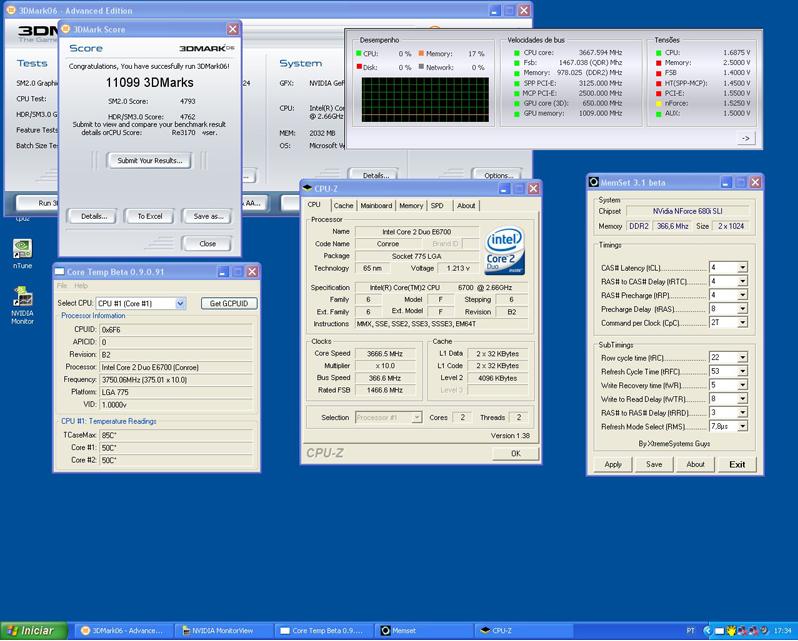
Task: Click Submit Your Results button
Action: point(150,160)
